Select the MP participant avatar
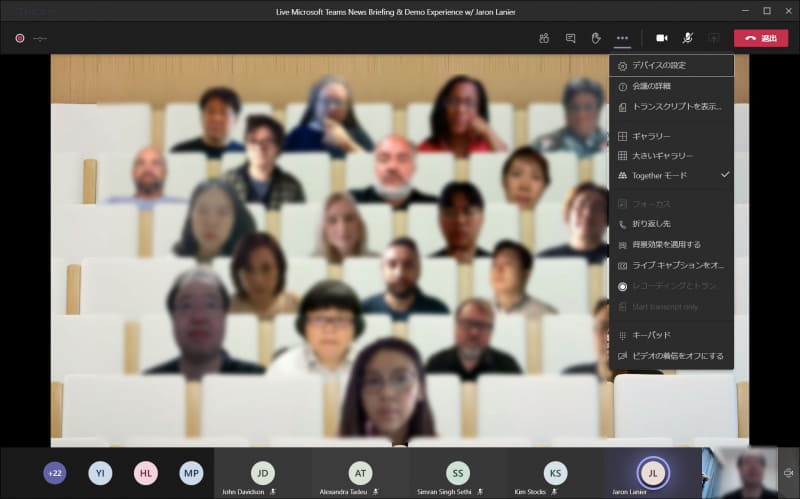 (191, 473)
